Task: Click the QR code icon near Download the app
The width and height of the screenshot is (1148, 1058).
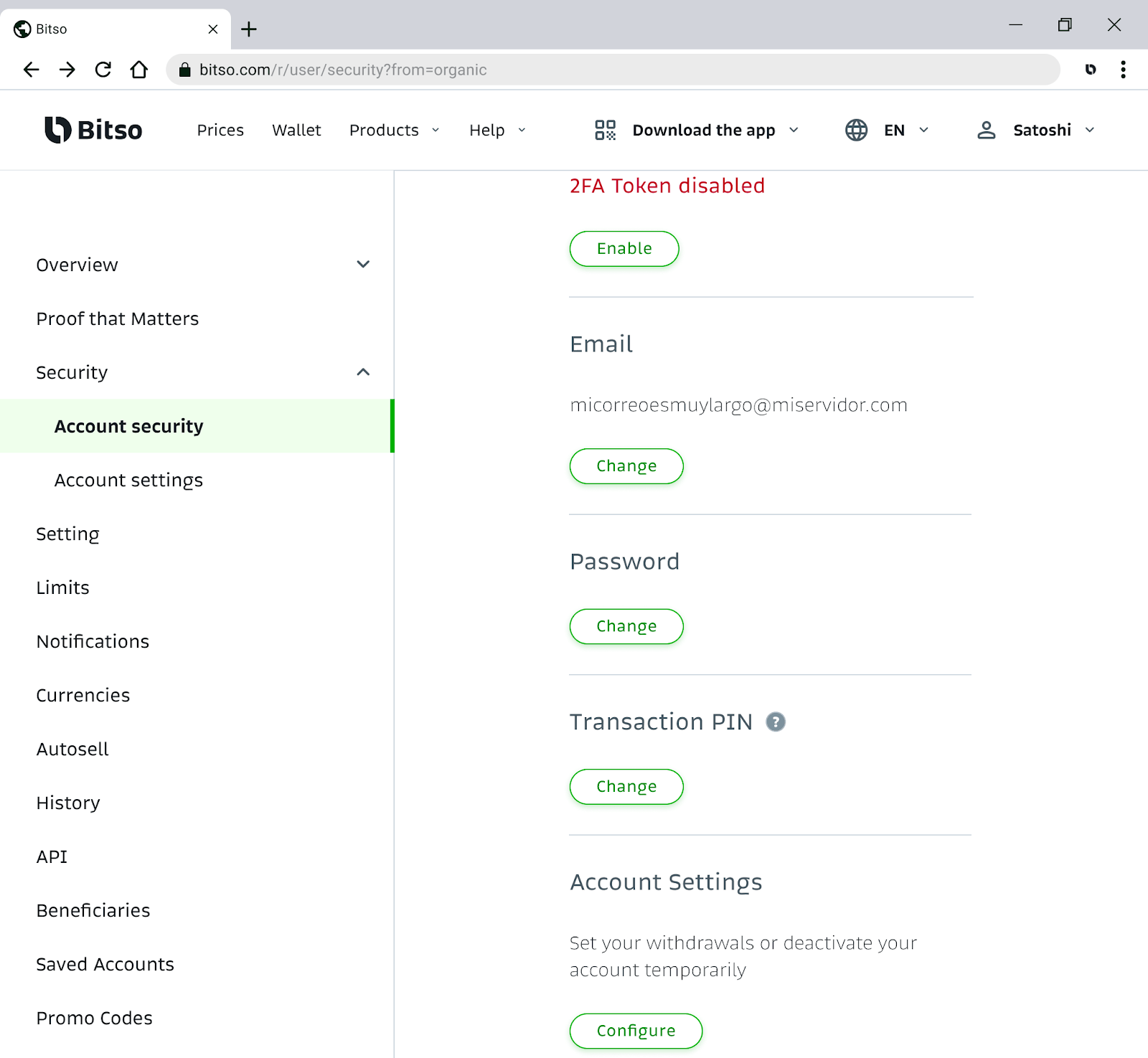Action: click(606, 130)
